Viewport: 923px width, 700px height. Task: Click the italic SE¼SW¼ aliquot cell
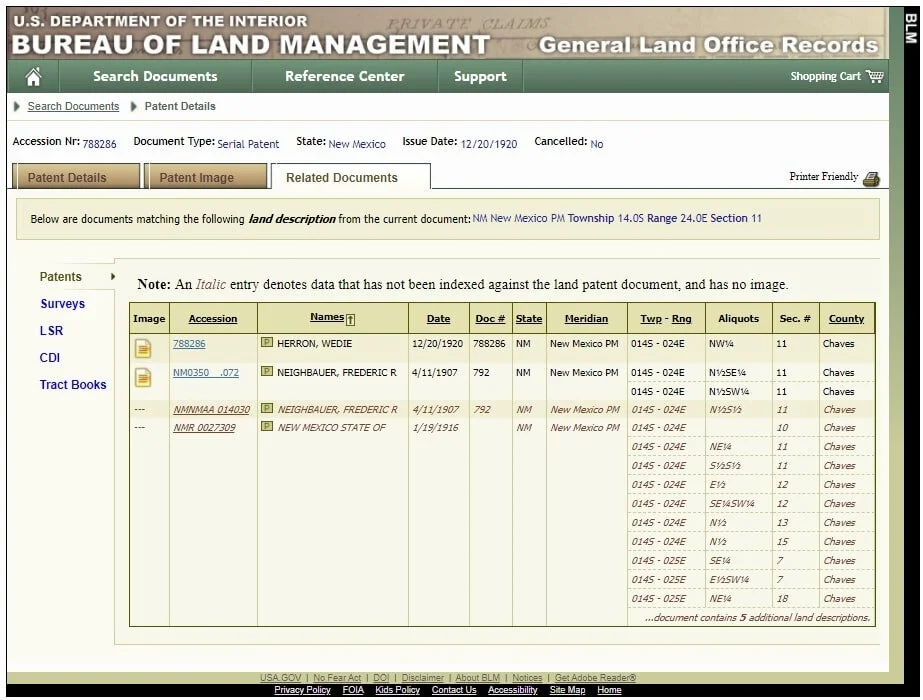[732, 504]
